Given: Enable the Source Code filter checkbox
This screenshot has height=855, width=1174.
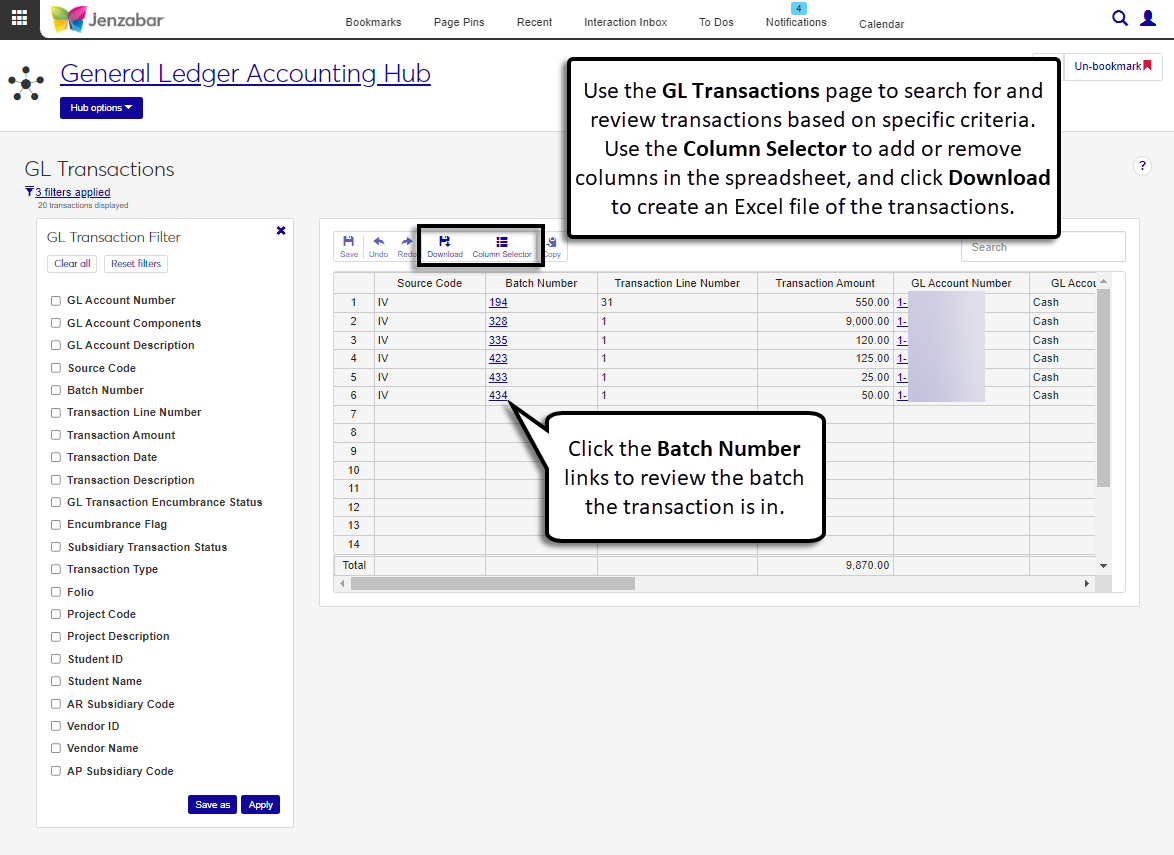Looking at the screenshot, I should [x=55, y=368].
